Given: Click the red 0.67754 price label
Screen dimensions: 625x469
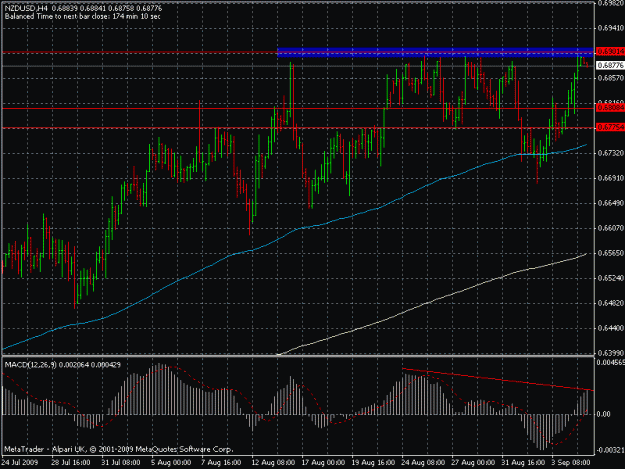Looking at the screenshot, I should [610, 127].
